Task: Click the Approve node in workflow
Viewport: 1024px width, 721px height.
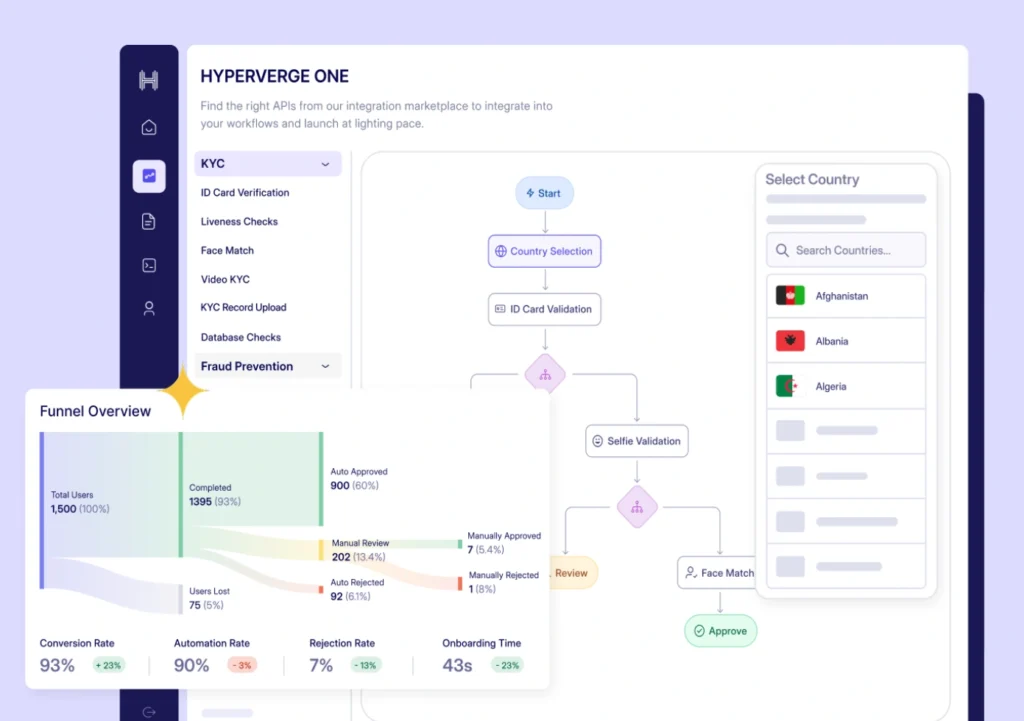Action: tap(720, 631)
